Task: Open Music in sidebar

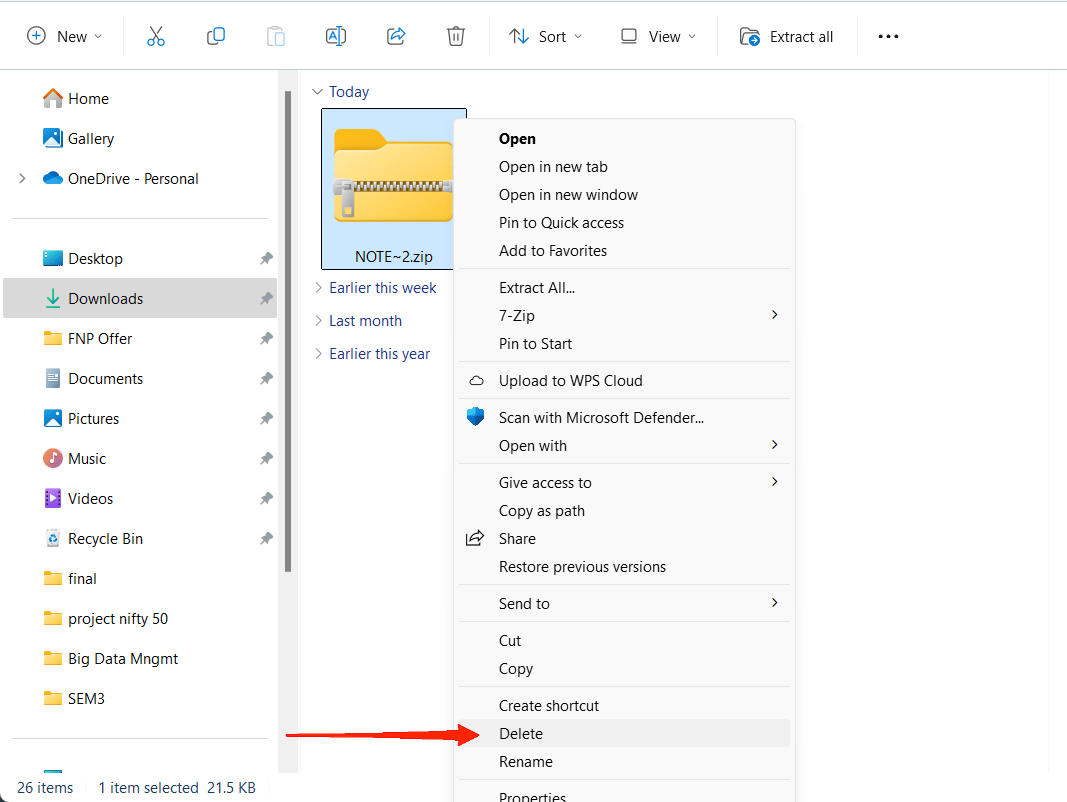Action: 74,458
